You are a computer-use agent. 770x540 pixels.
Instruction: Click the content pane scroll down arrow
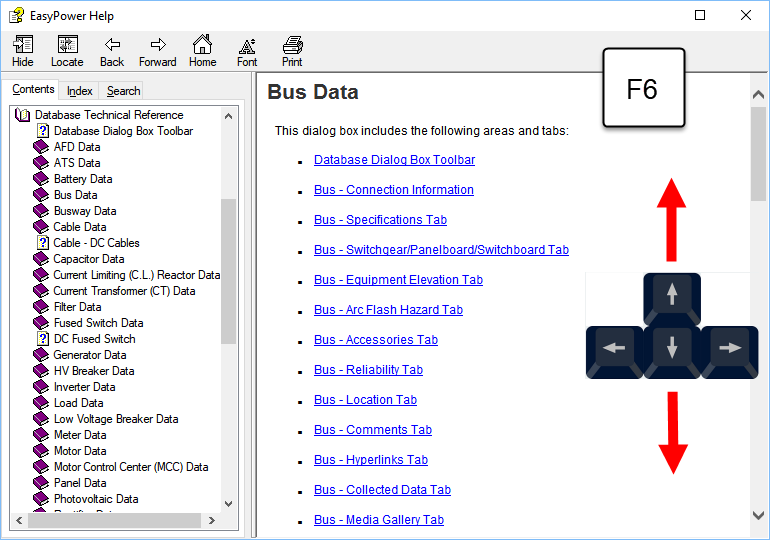[x=758, y=515]
